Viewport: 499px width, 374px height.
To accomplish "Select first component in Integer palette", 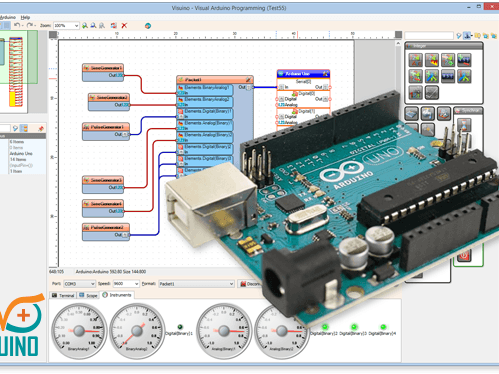I will click(415, 60).
